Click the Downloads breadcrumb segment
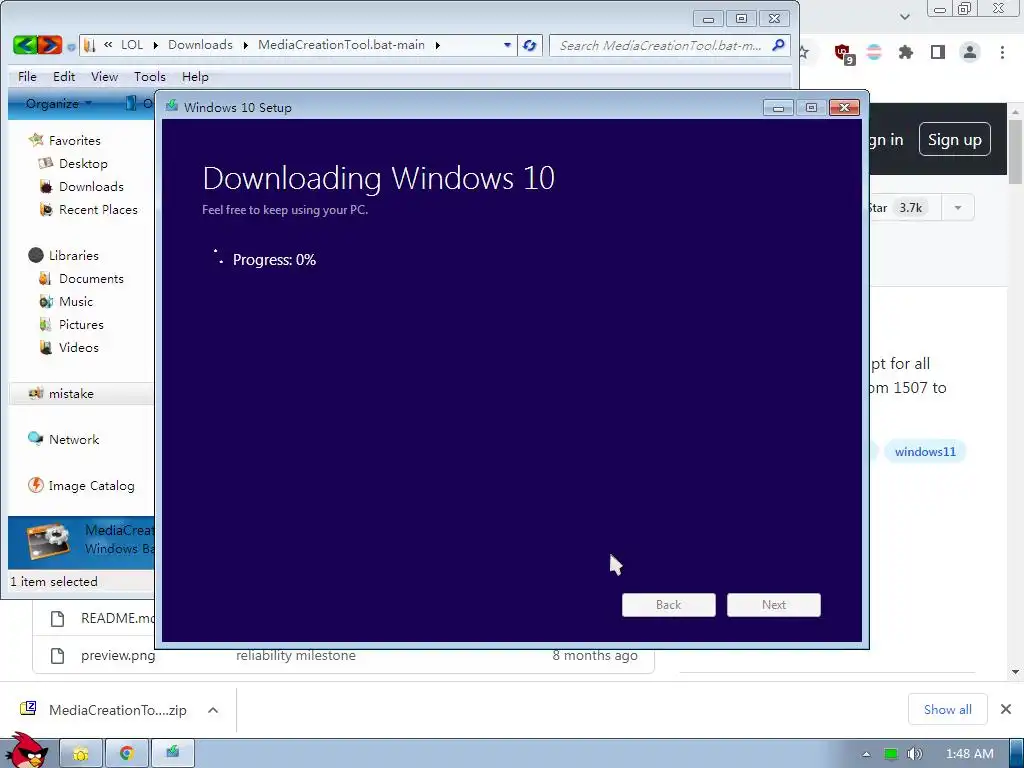Viewport: 1024px width, 768px height. click(200, 45)
